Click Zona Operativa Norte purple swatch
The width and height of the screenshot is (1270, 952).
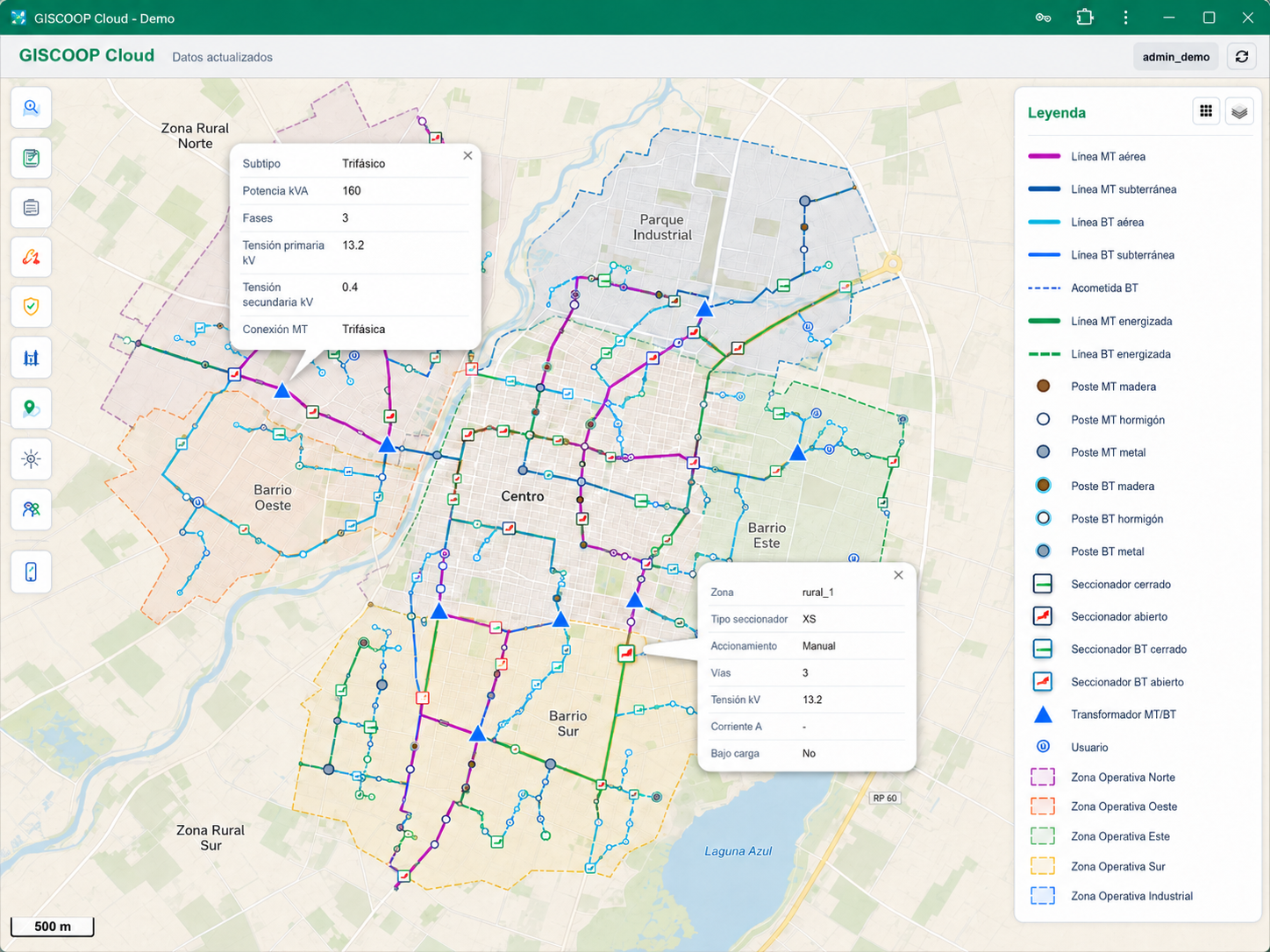[x=1043, y=777]
